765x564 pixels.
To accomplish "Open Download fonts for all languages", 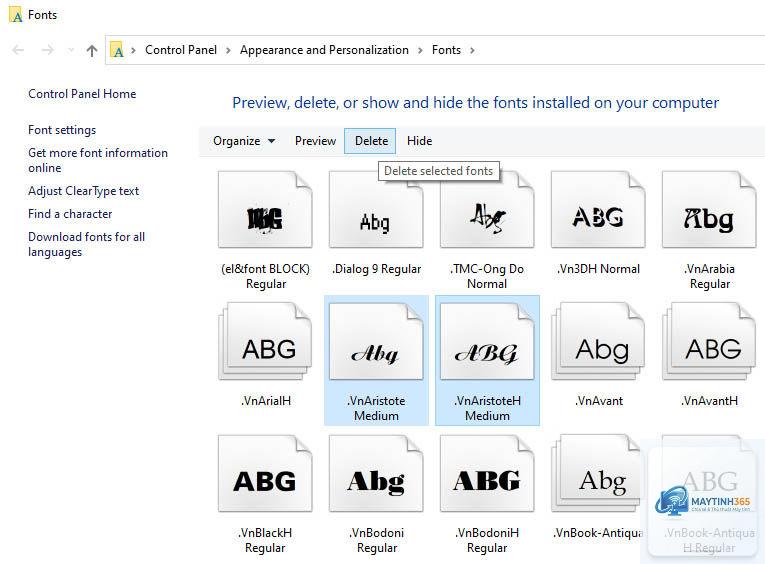I will (86, 244).
